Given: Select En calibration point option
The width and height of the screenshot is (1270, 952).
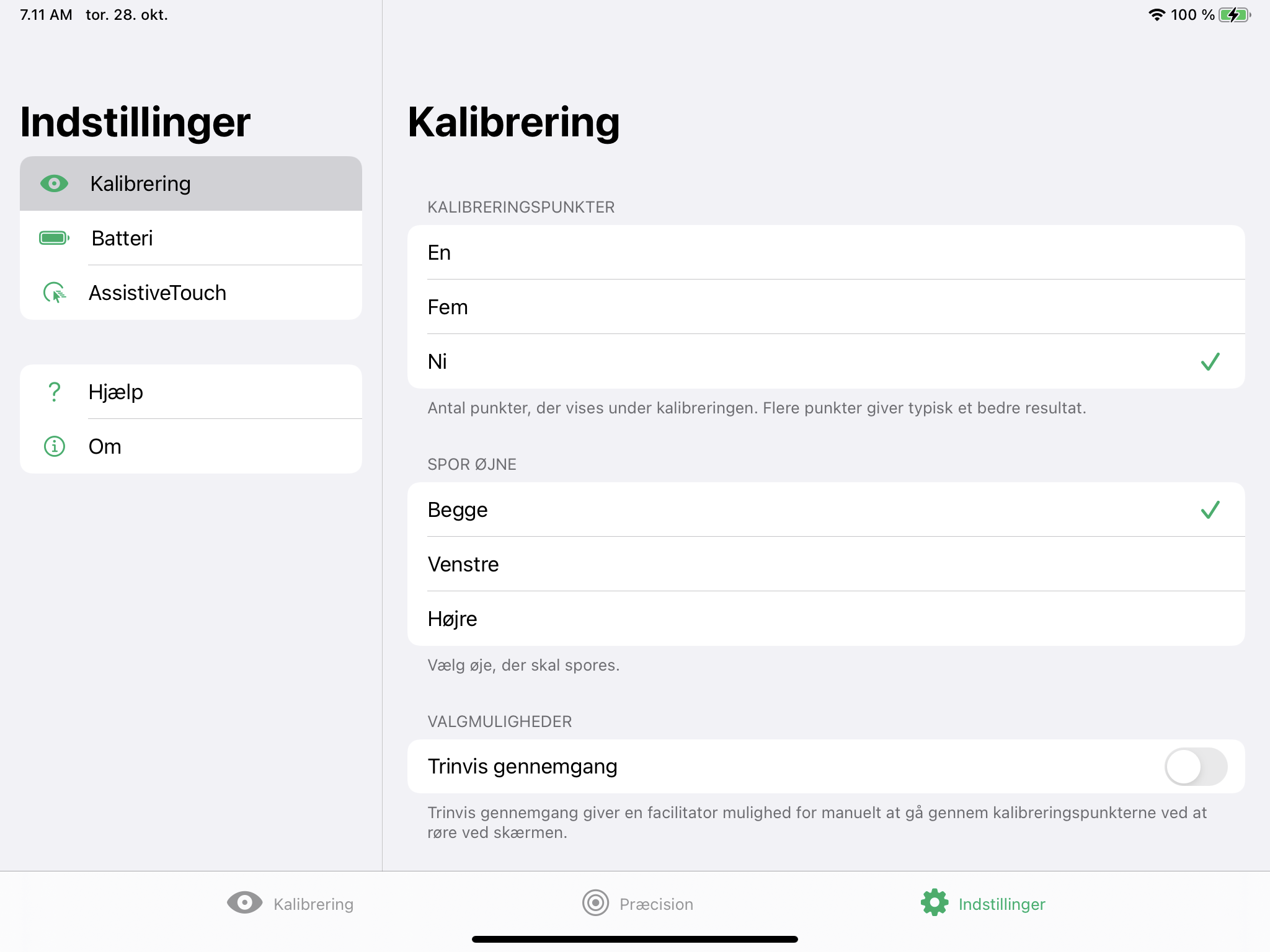Looking at the screenshot, I should tap(825, 253).
